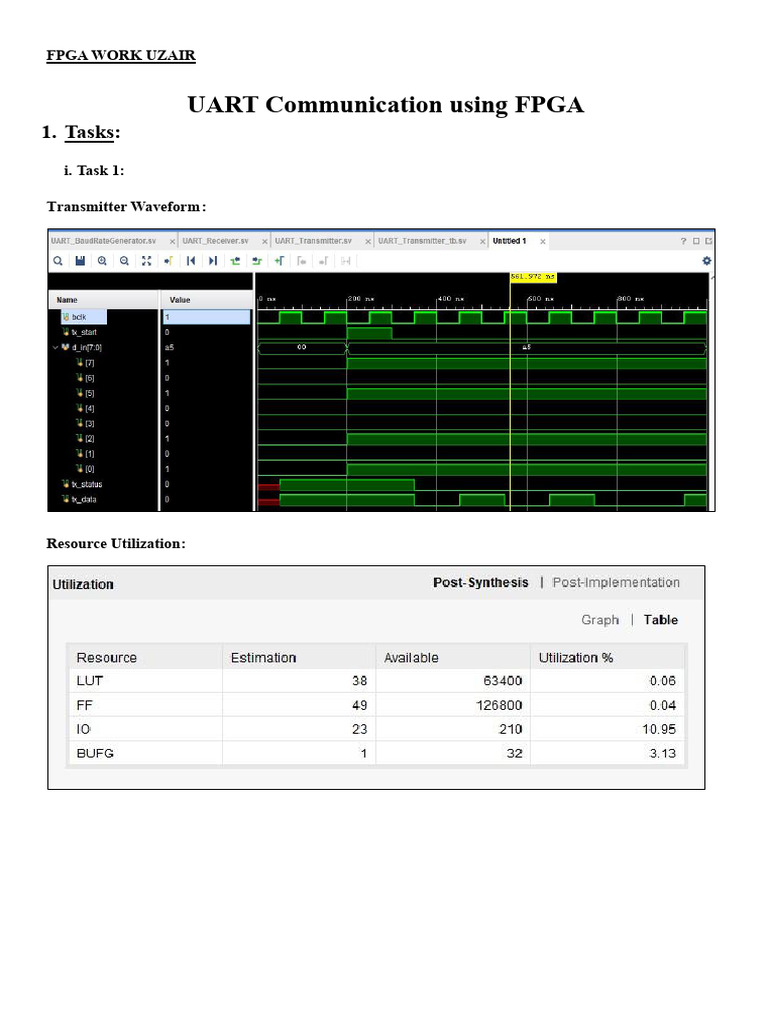The width and height of the screenshot is (768, 1024).
Task: Click the a5 value of d_in
Action: pyautogui.click(x=169, y=347)
